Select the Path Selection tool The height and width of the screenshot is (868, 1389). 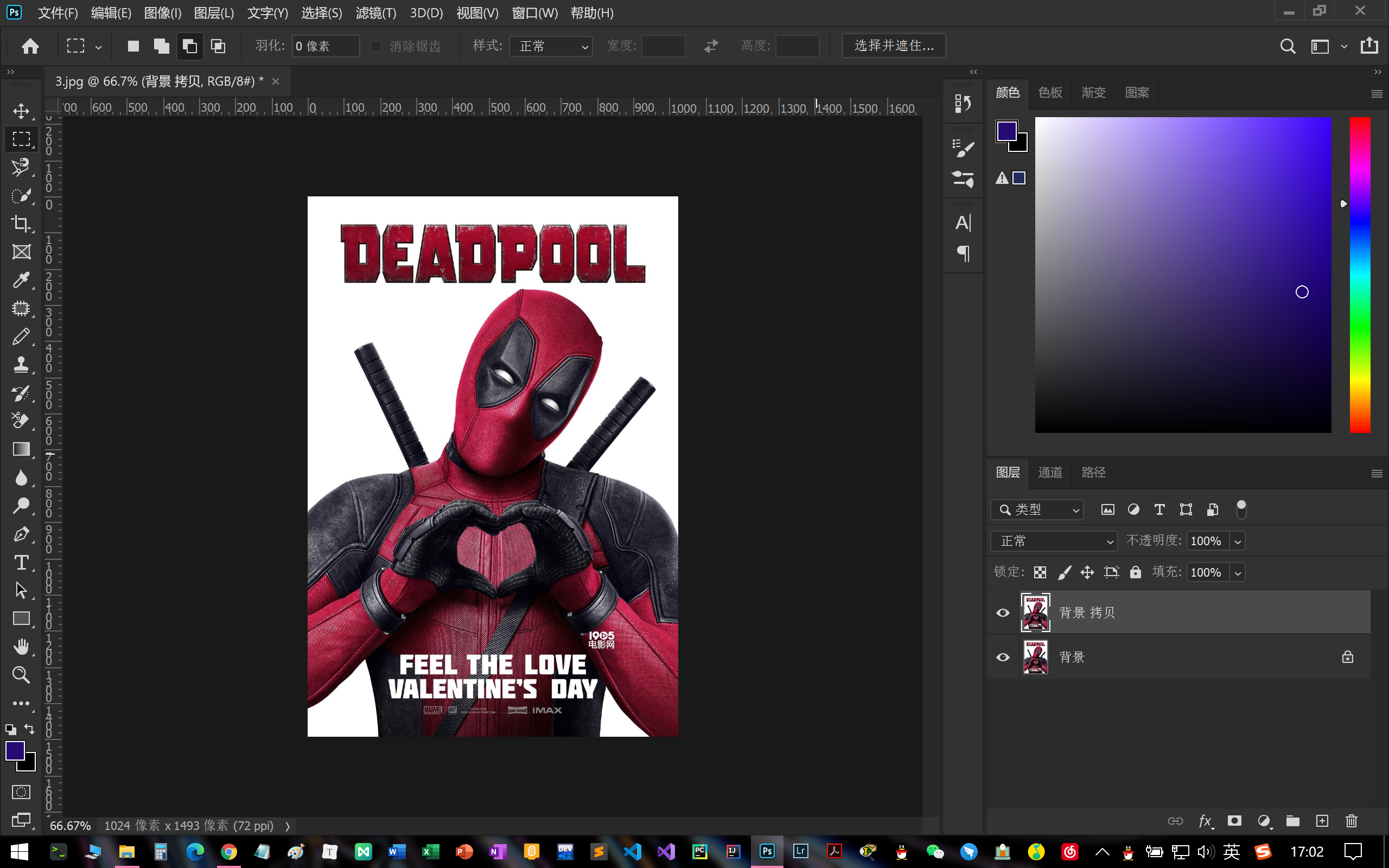21,590
